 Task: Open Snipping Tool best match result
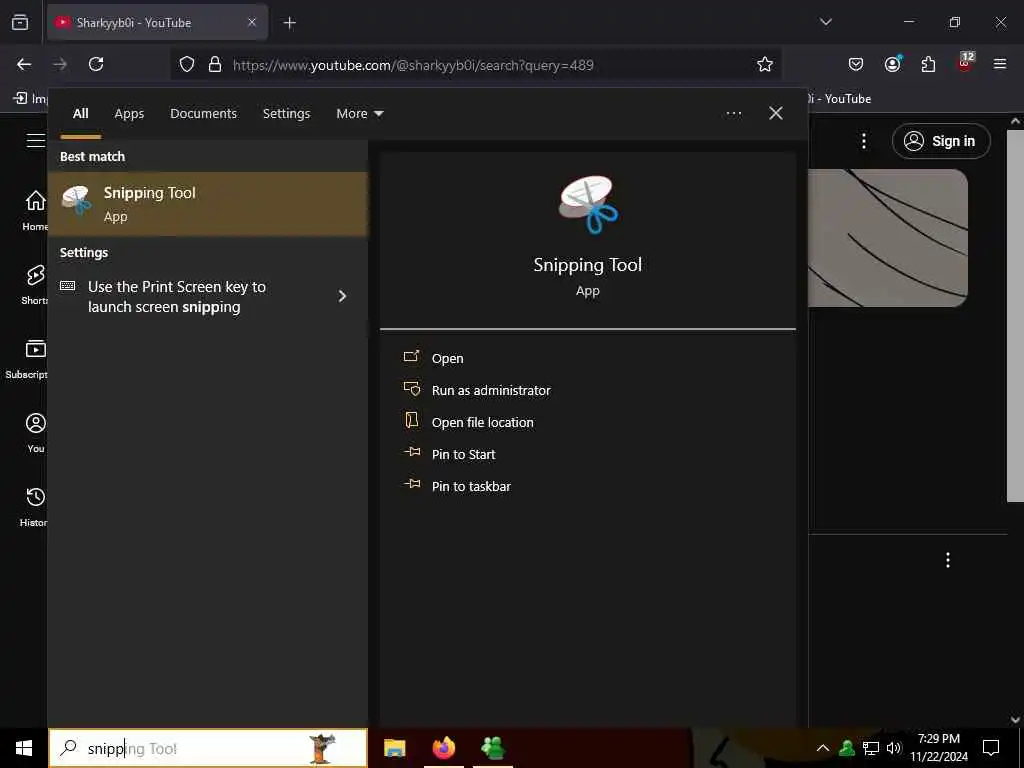tap(208, 204)
